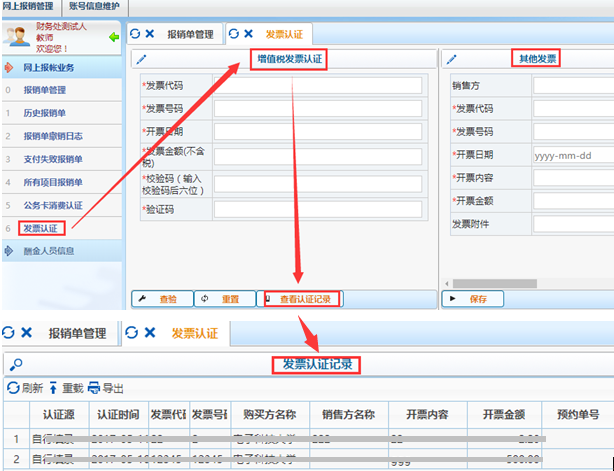Click the play icon on the 保存 button
The height and width of the screenshot is (471, 614).
tap(453, 299)
